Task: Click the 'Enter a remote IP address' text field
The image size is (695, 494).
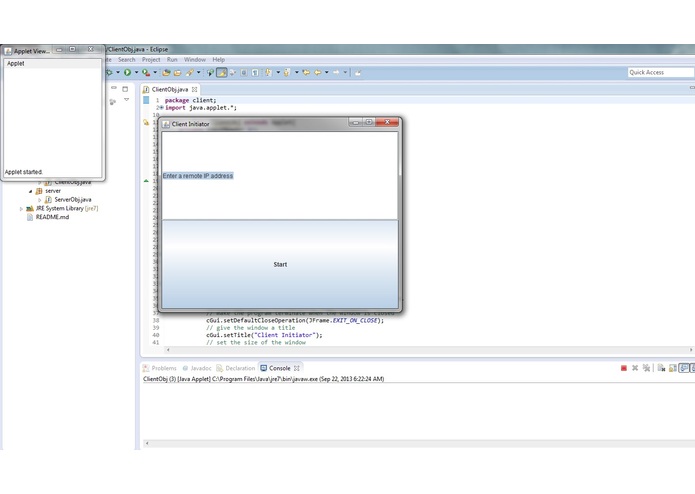Action: [x=280, y=176]
